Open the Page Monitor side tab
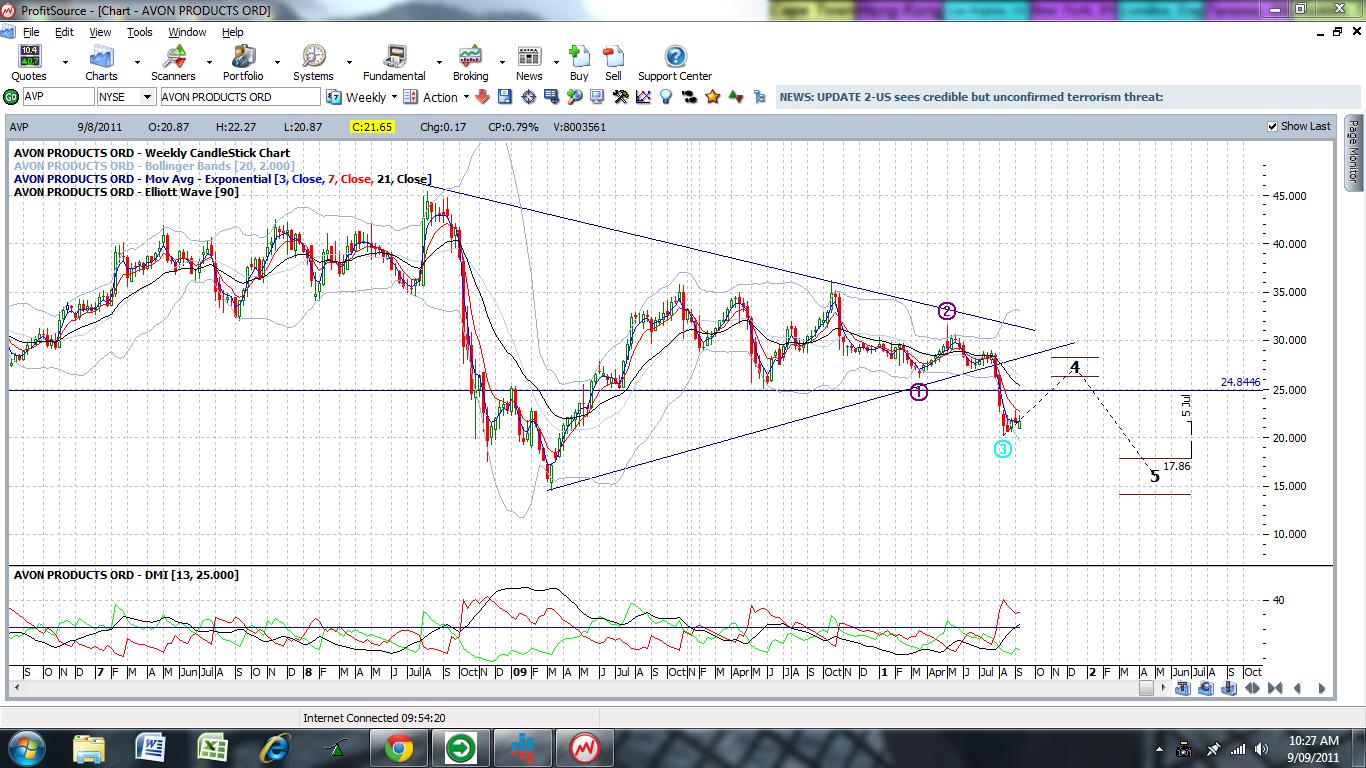 coord(1353,152)
